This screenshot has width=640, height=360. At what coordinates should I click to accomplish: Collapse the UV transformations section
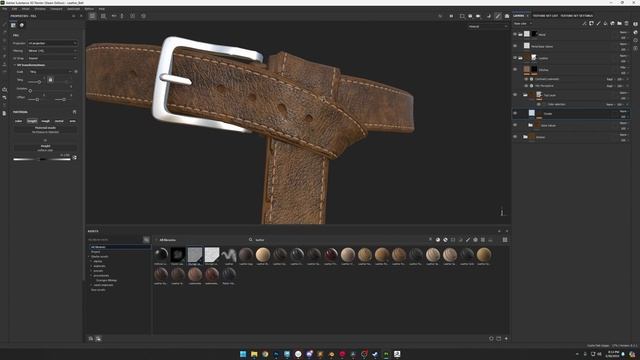(x=15, y=65)
